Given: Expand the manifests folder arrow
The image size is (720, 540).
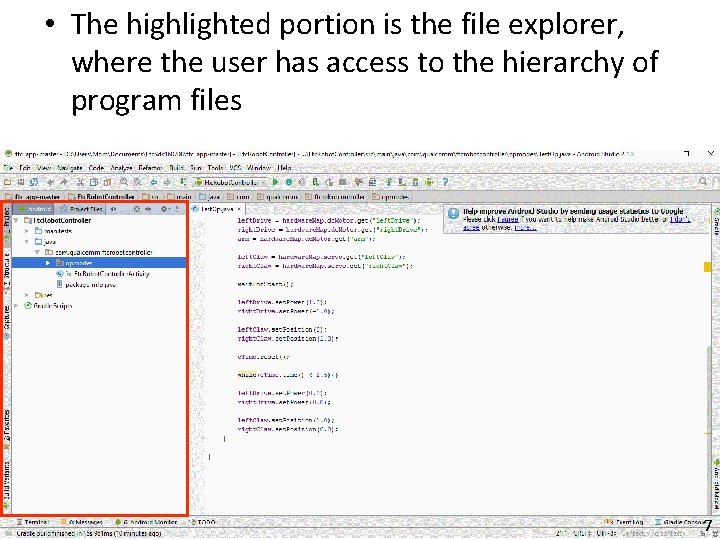Looking at the screenshot, I should tap(27, 231).
